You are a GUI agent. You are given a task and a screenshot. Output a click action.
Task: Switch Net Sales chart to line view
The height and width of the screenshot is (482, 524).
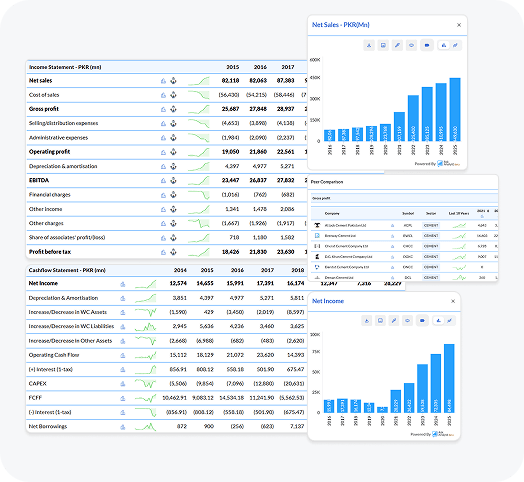click(455, 45)
